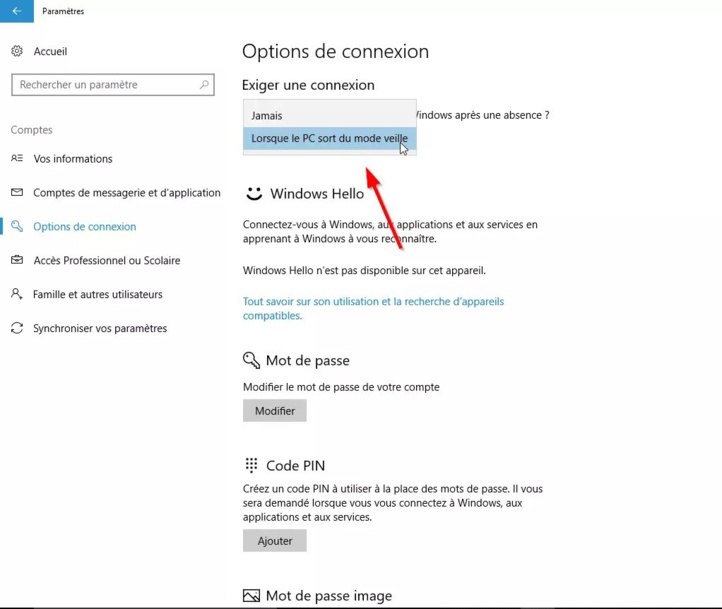Click the search magnifier icon
Viewport: 722px width, 609px height.
click(205, 85)
